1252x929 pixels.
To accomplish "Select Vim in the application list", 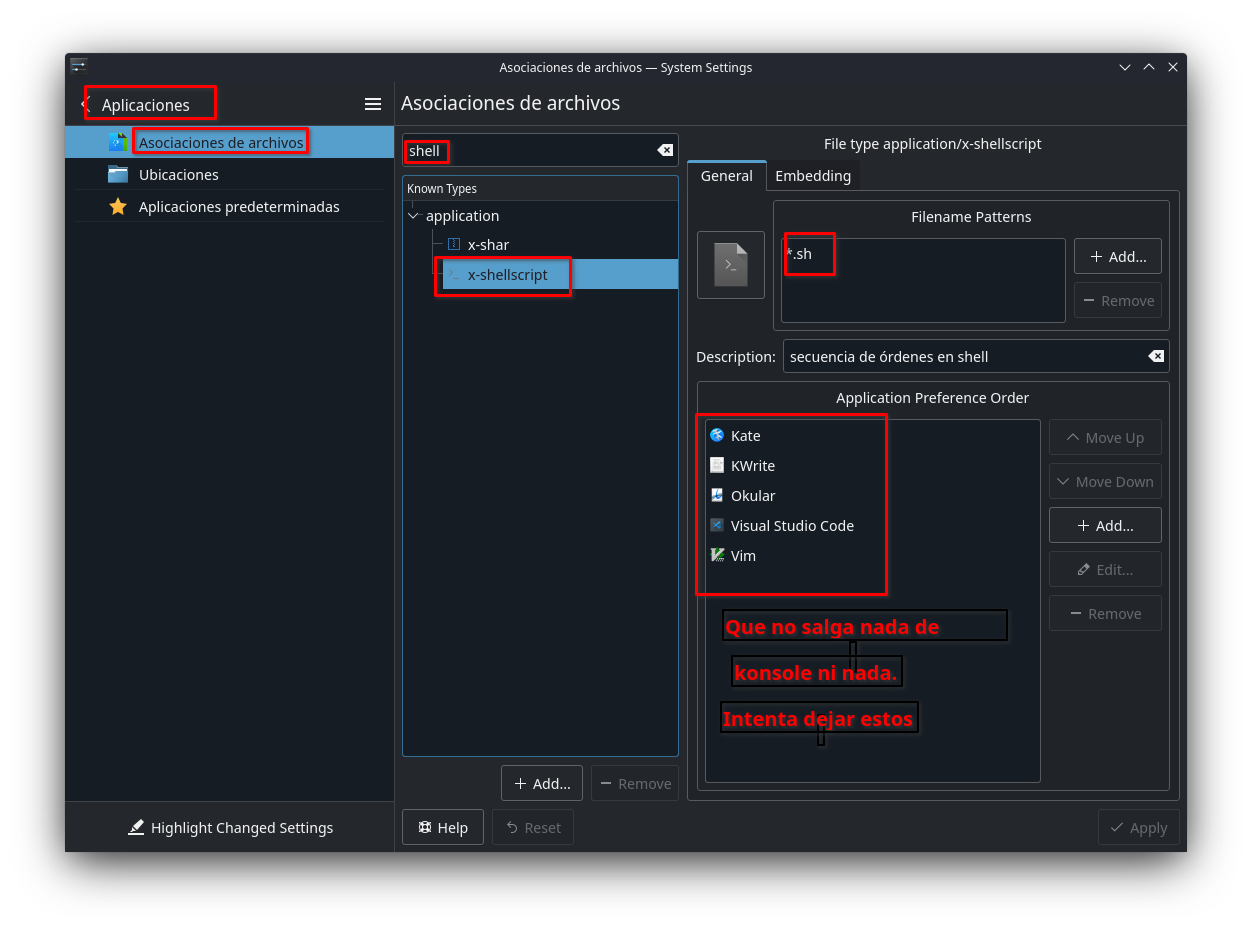I will (x=872, y=555).
